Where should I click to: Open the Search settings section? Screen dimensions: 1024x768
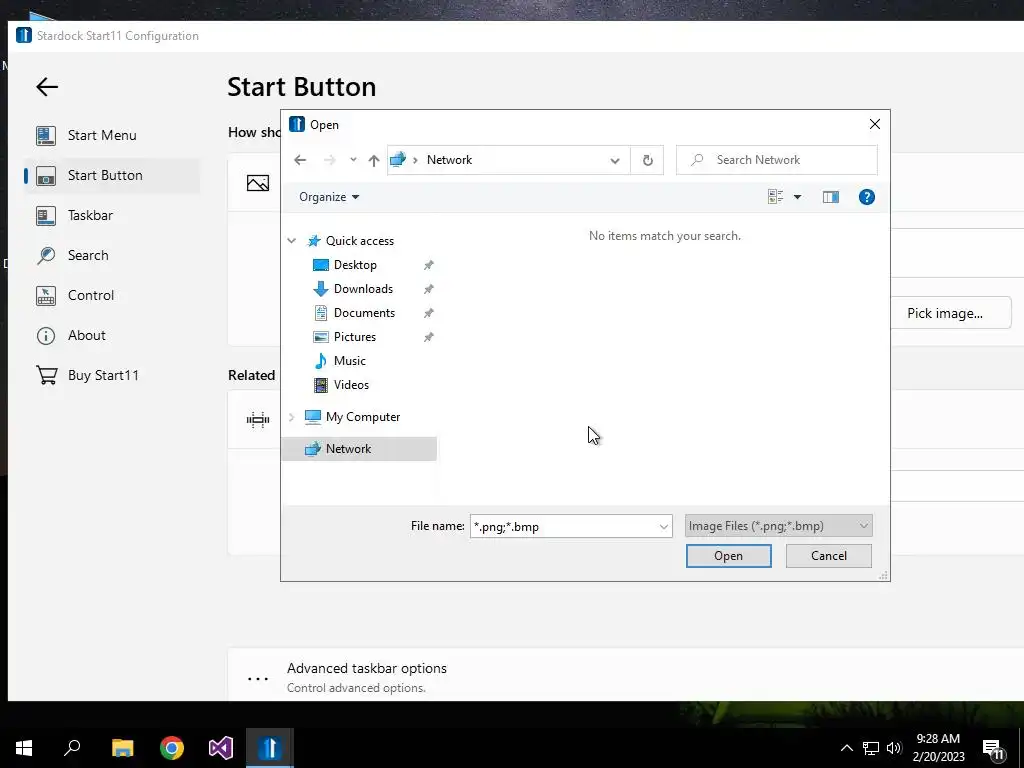point(88,255)
